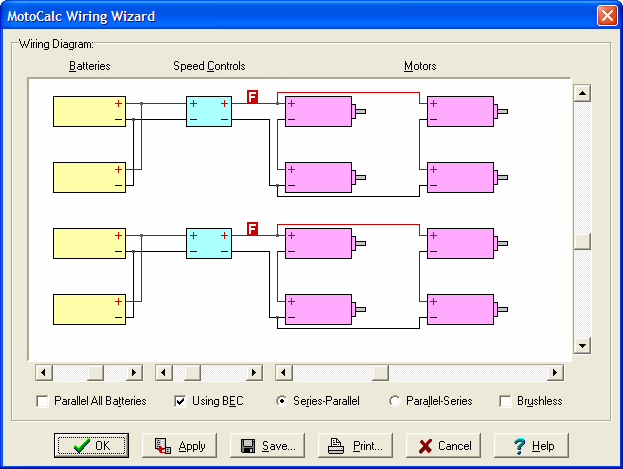This screenshot has width=623, height=469.
Task: Click the lower red fuse F icon
Action: tap(252, 229)
